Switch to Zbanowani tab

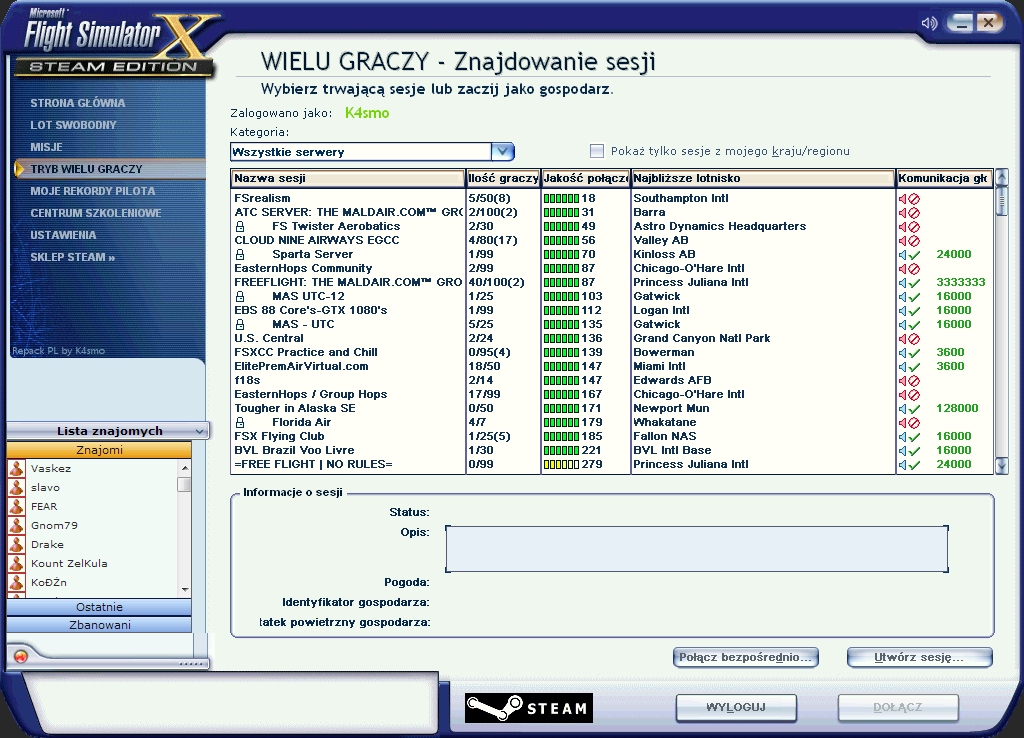(99, 625)
